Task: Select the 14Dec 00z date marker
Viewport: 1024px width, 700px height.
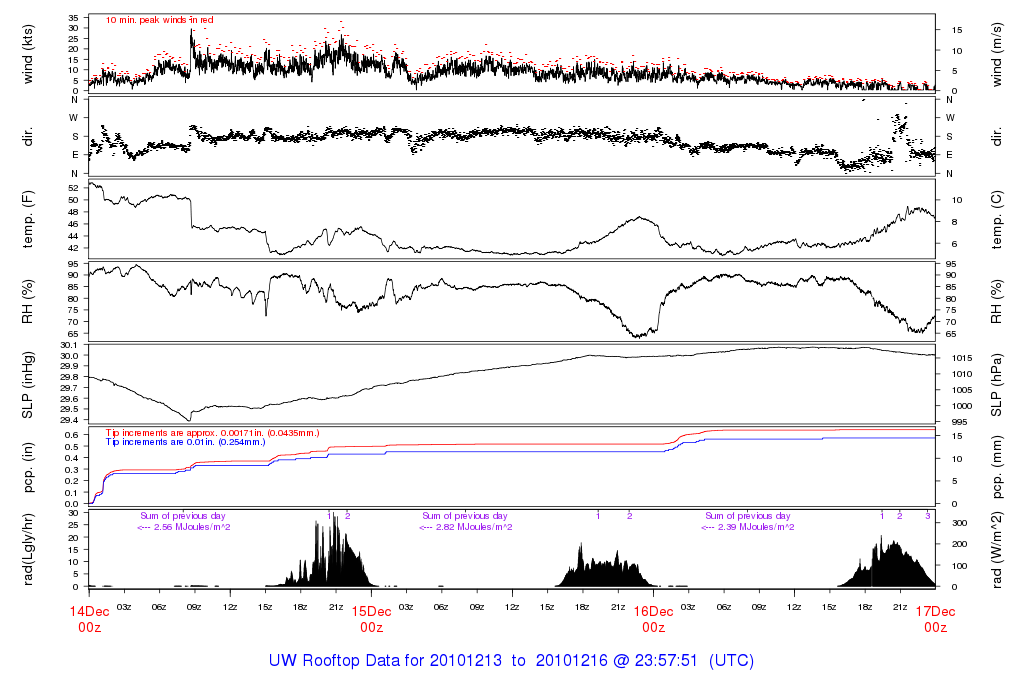Action: click(88, 619)
